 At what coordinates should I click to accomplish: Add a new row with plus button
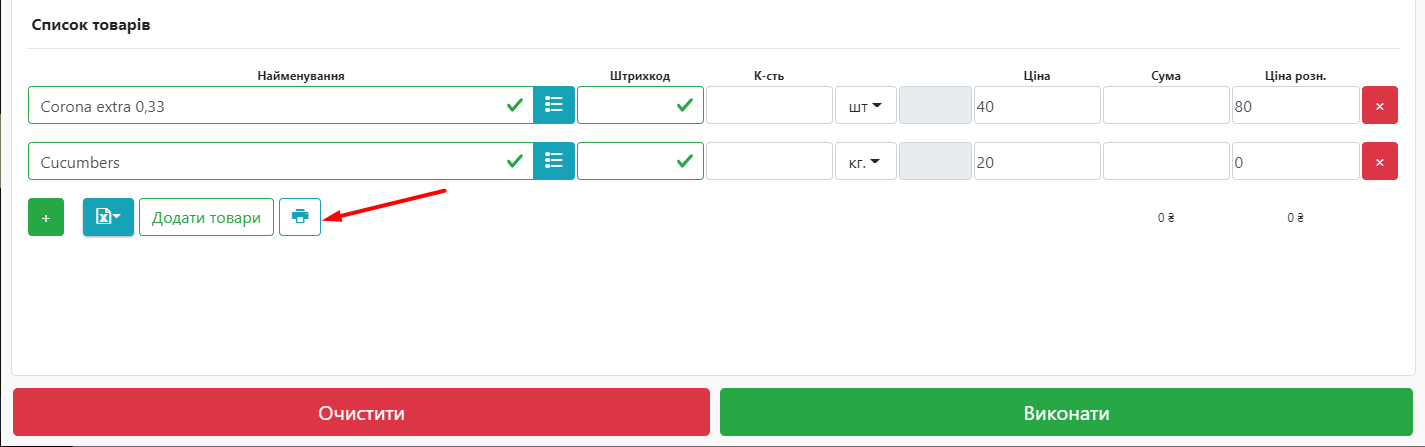coord(46,217)
